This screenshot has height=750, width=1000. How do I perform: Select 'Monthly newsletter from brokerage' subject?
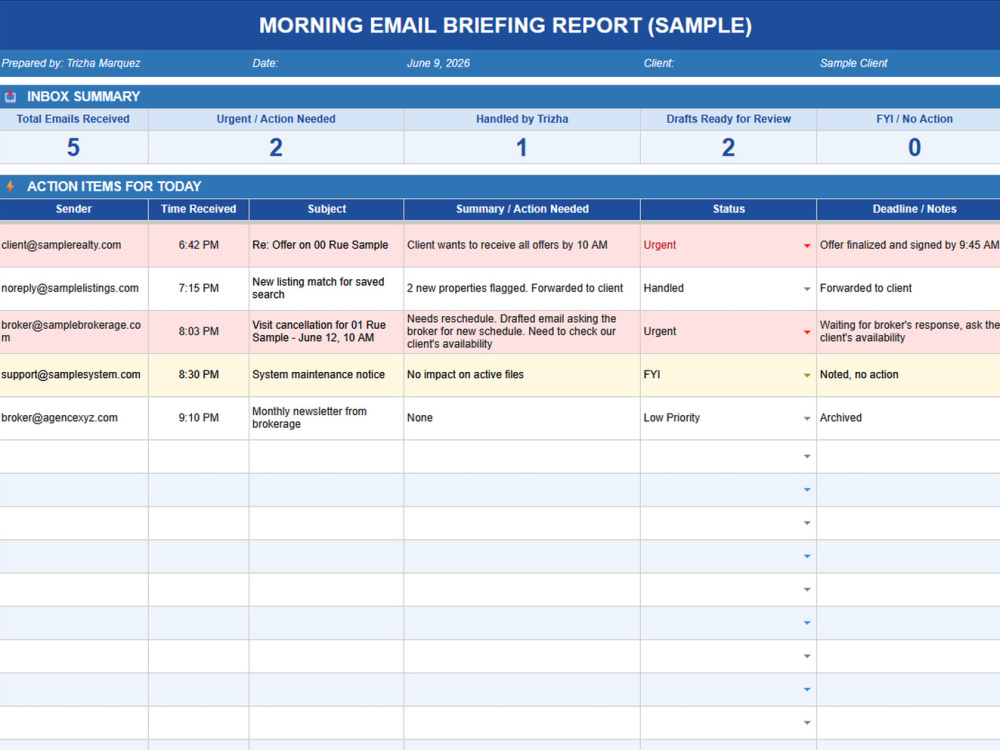click(327, 418)
